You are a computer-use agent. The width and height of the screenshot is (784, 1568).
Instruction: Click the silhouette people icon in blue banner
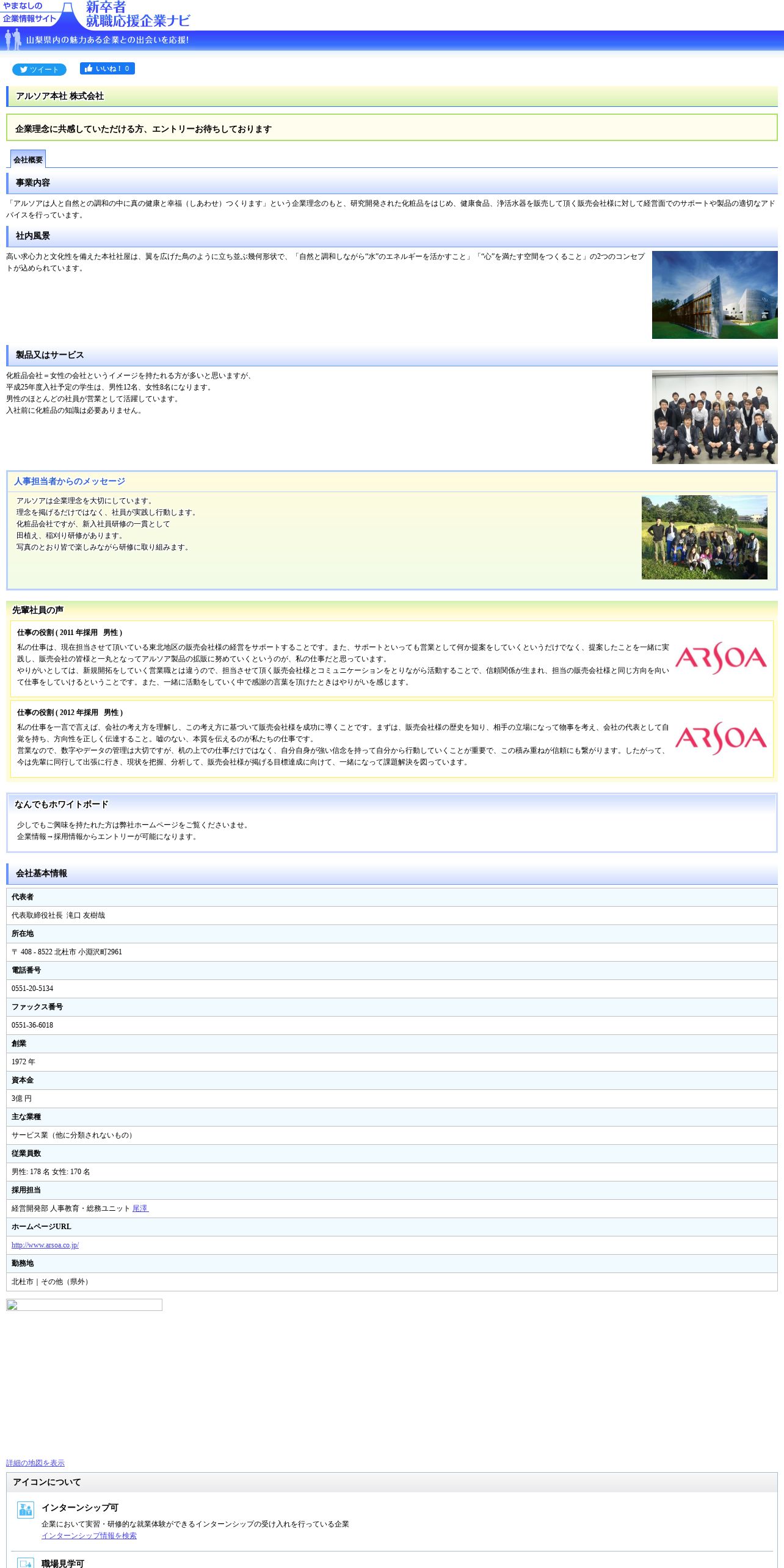(x=13, y=40)
